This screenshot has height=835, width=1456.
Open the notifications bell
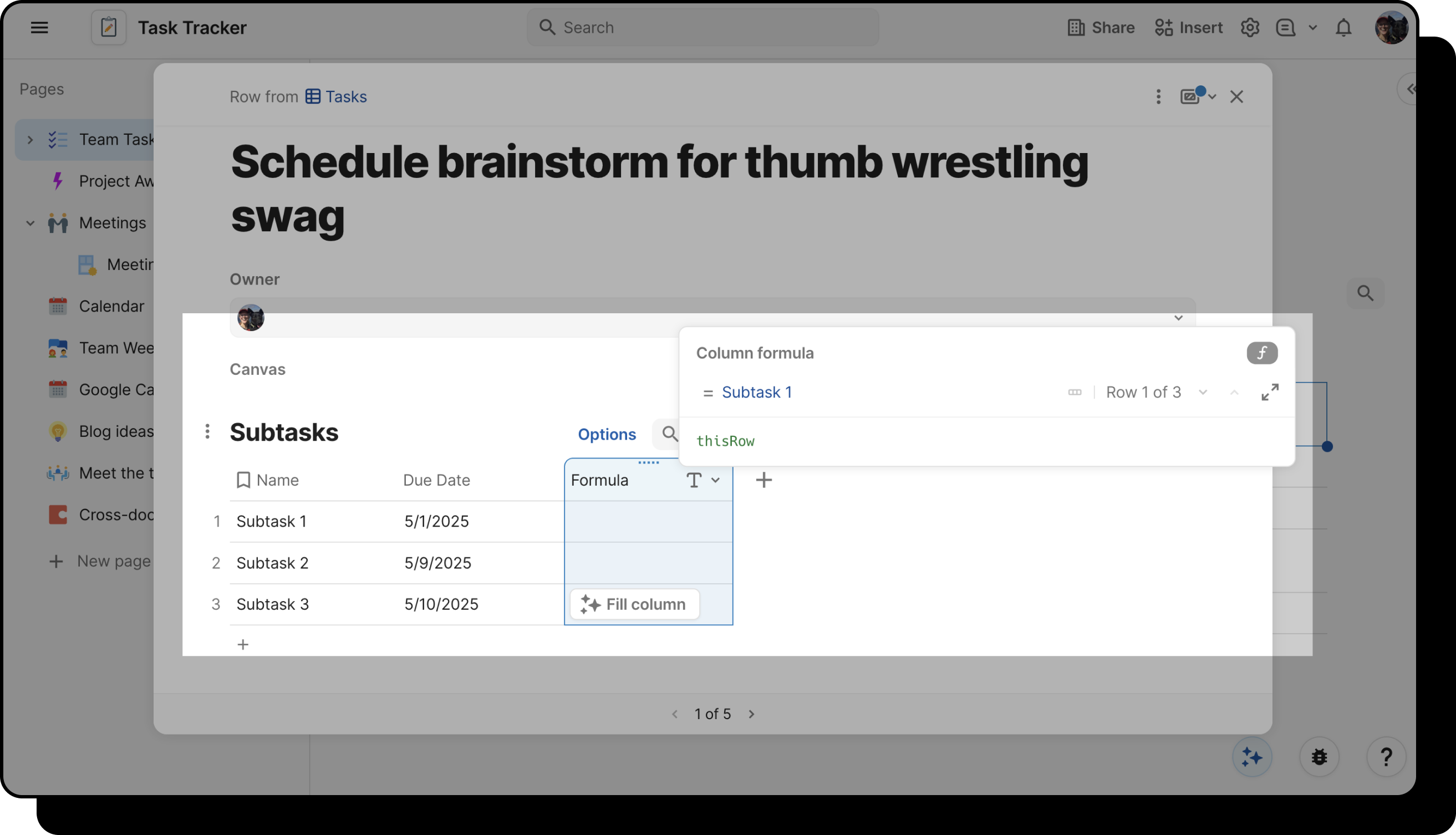pyautogui.click(x=1343, y=28)
